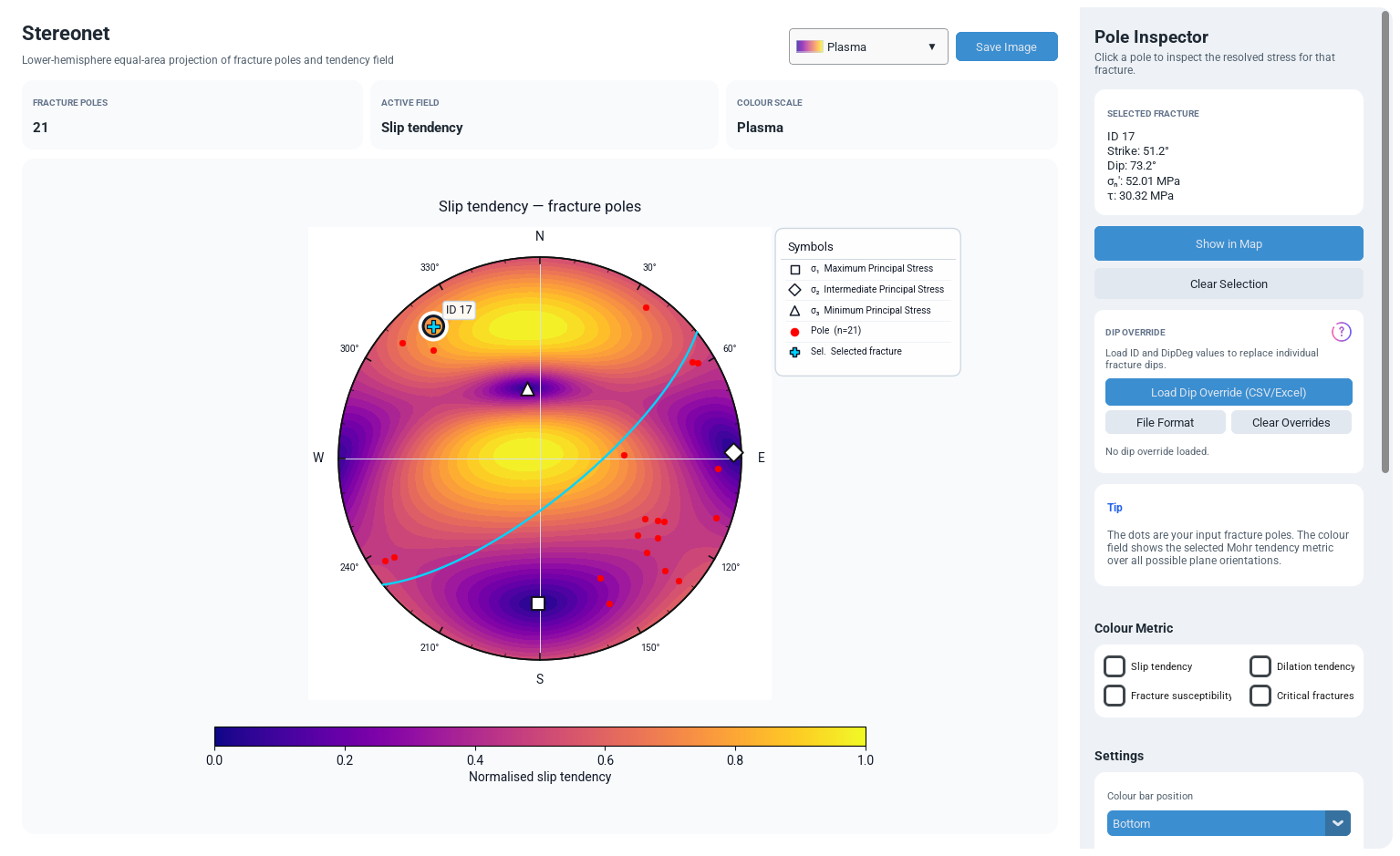Open the Plasma colour scale dropdown
1400x856 pixels.
868,46
